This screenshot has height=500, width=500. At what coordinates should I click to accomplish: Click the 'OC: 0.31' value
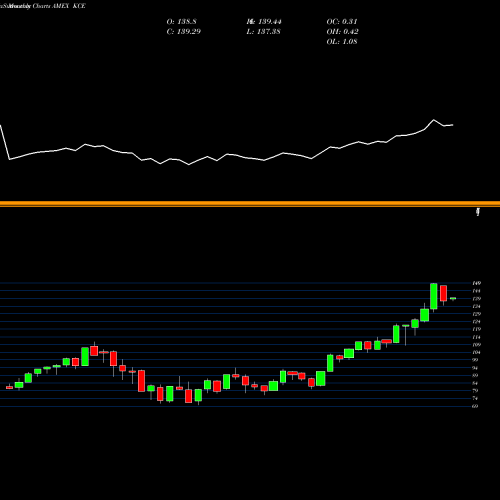coord(342,22)
